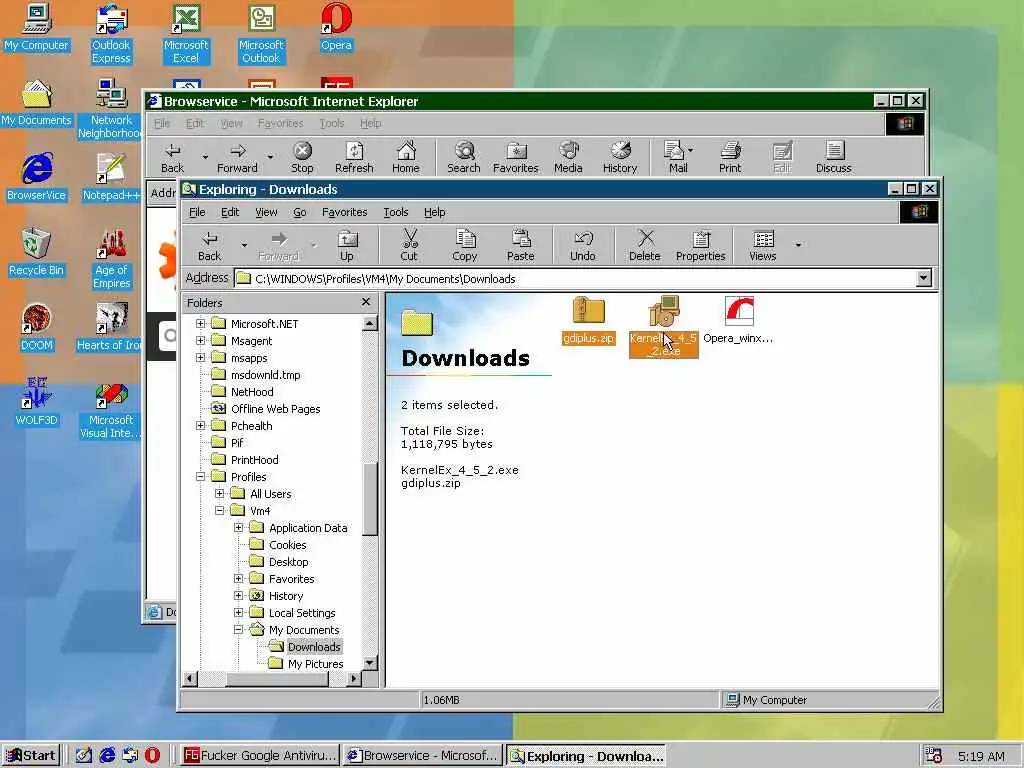Select My Pictures folder in tree

(307, 664)
